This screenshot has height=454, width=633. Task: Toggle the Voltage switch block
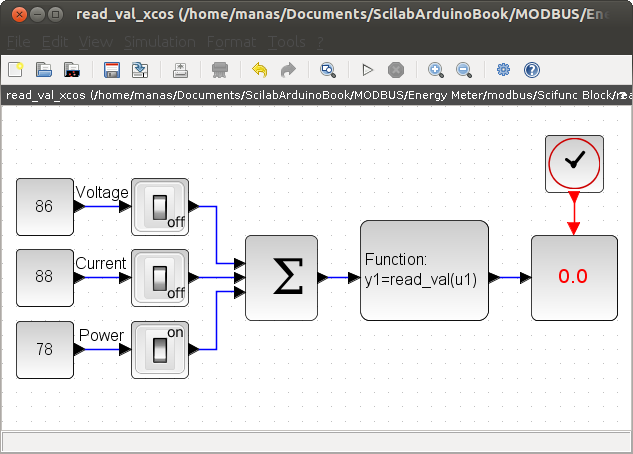pyautogui.click(x=160, y=207)
